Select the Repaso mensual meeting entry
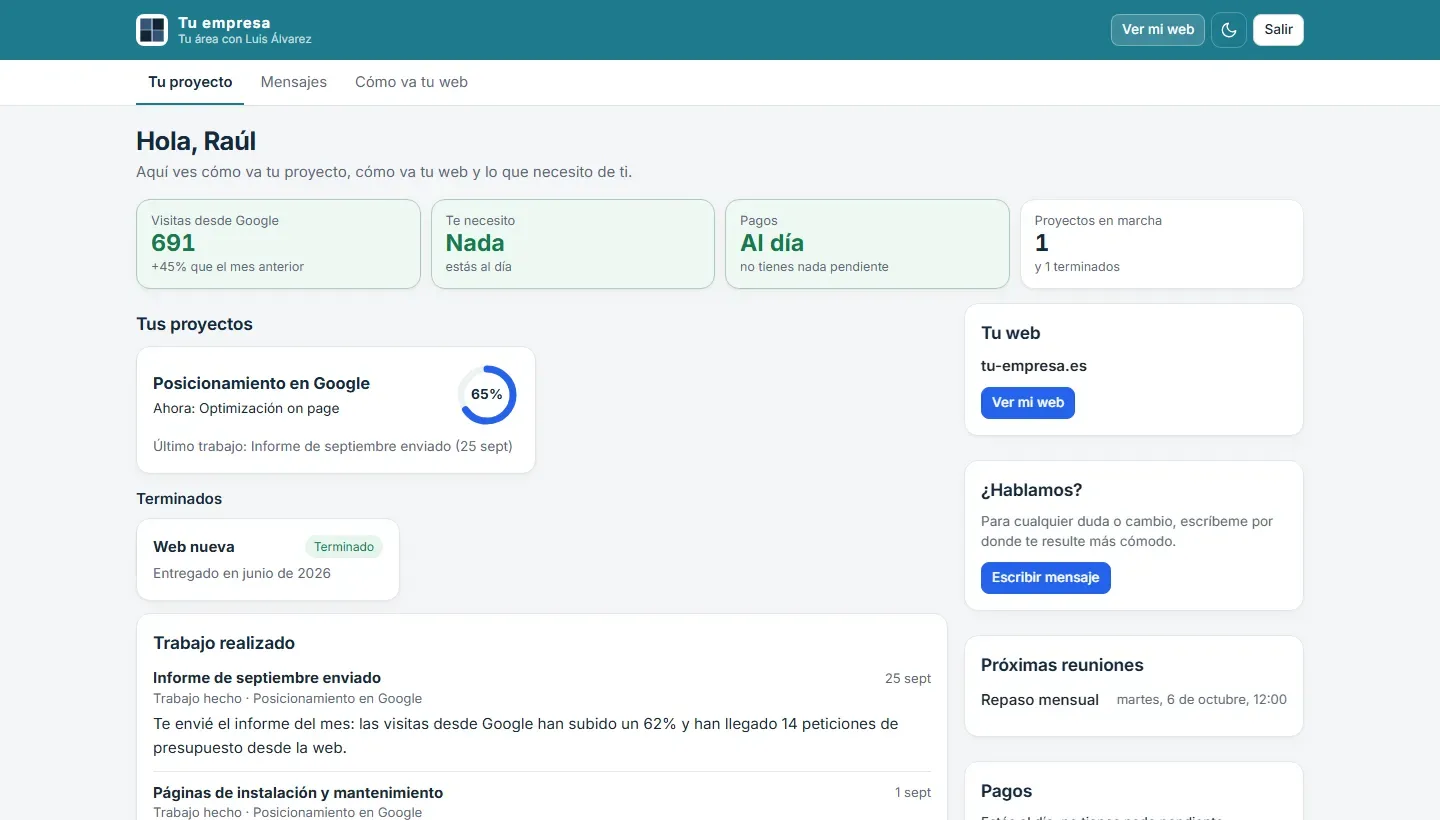This screenshot has width=1440, height=820. pos(1134,700)
